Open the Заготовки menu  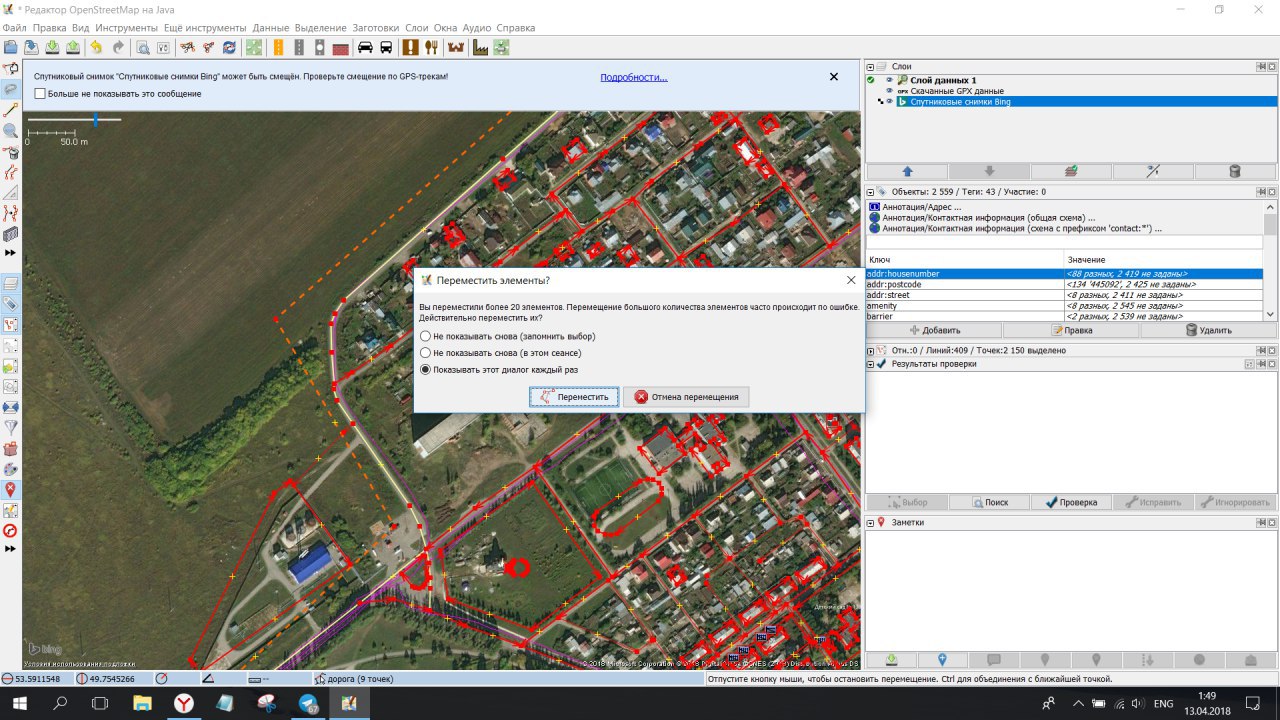click(x=376, y=28)
